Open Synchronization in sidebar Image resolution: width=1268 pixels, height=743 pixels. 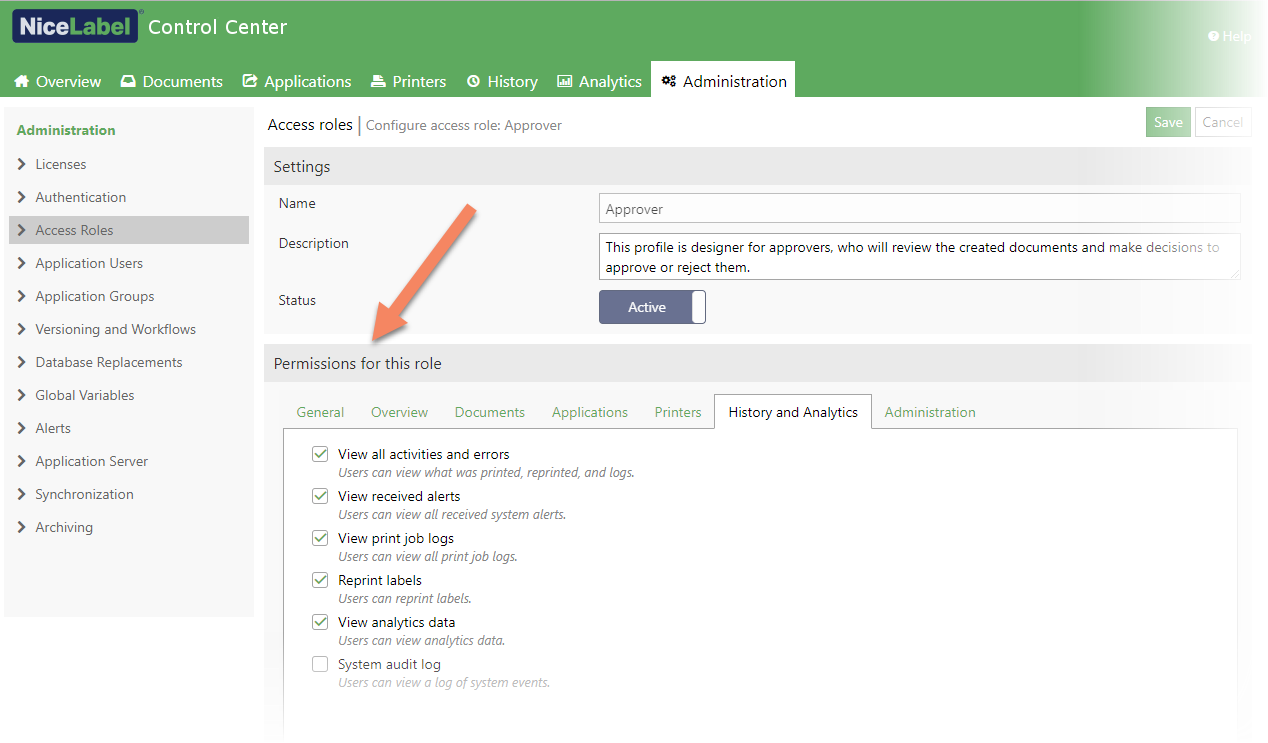pos(84,494)
